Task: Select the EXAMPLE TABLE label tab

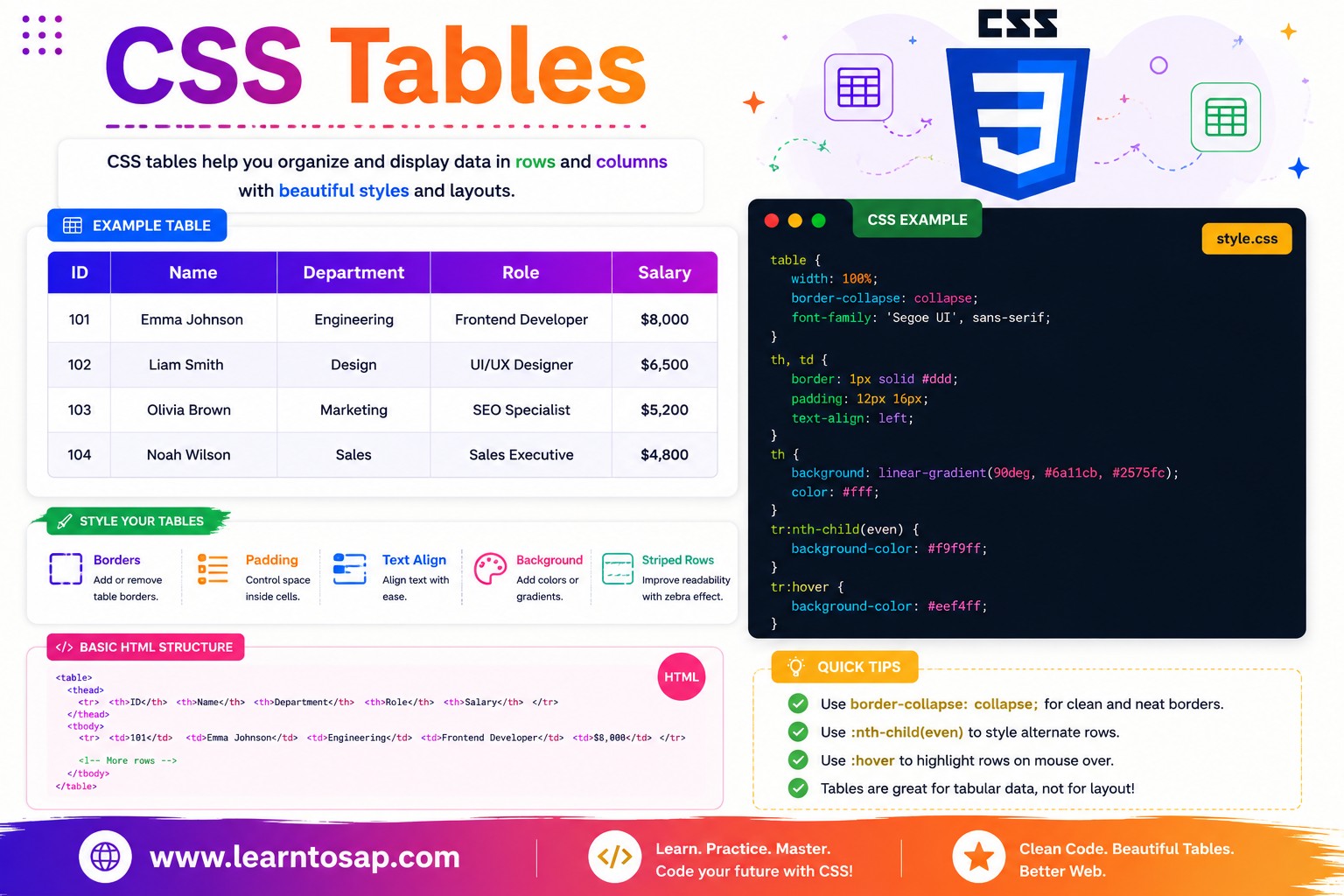Action: (136, 226)
